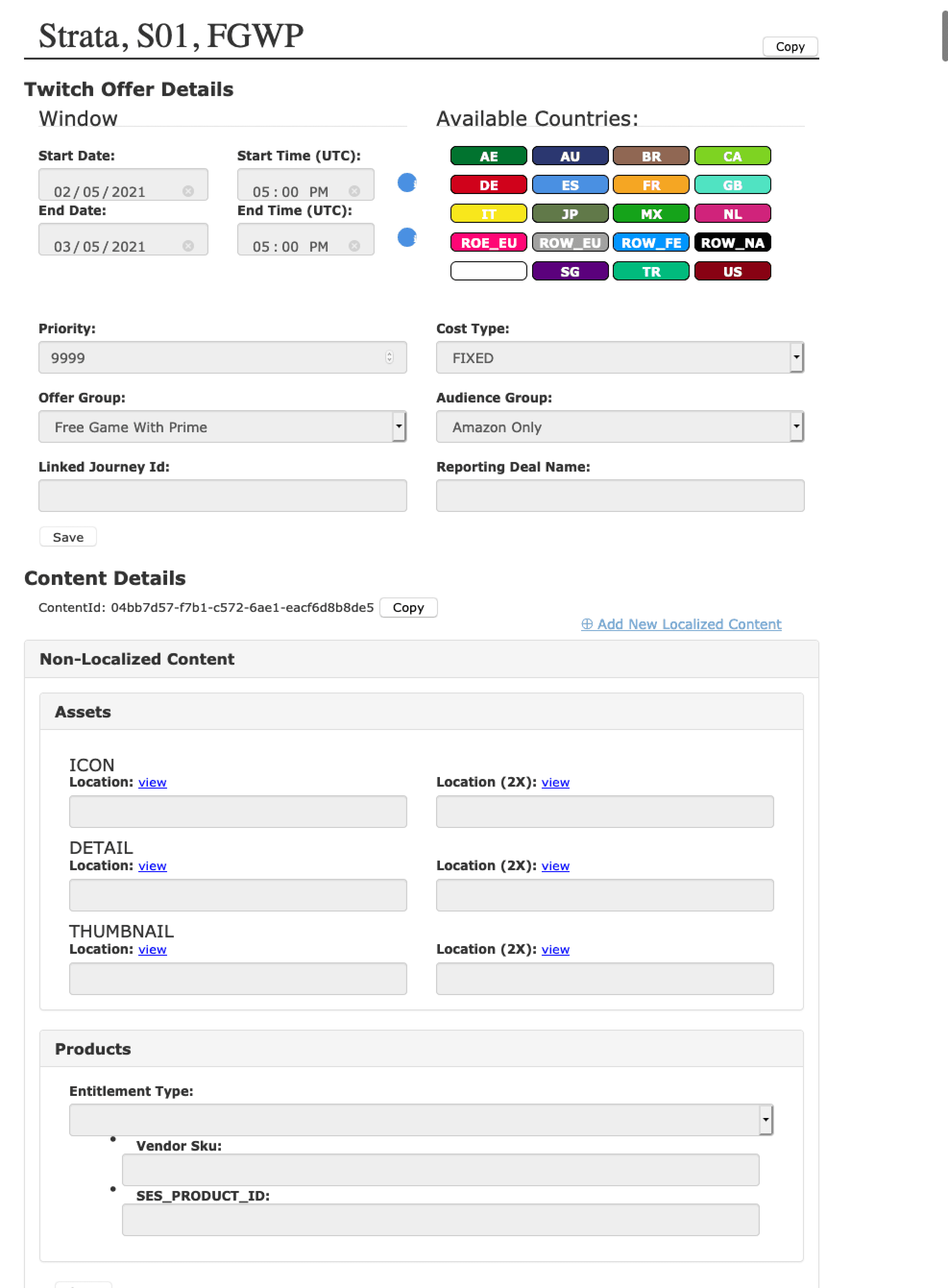Select the ROW_EU region tag
This screenshot has width=948, height=1288.
point(570,242)
